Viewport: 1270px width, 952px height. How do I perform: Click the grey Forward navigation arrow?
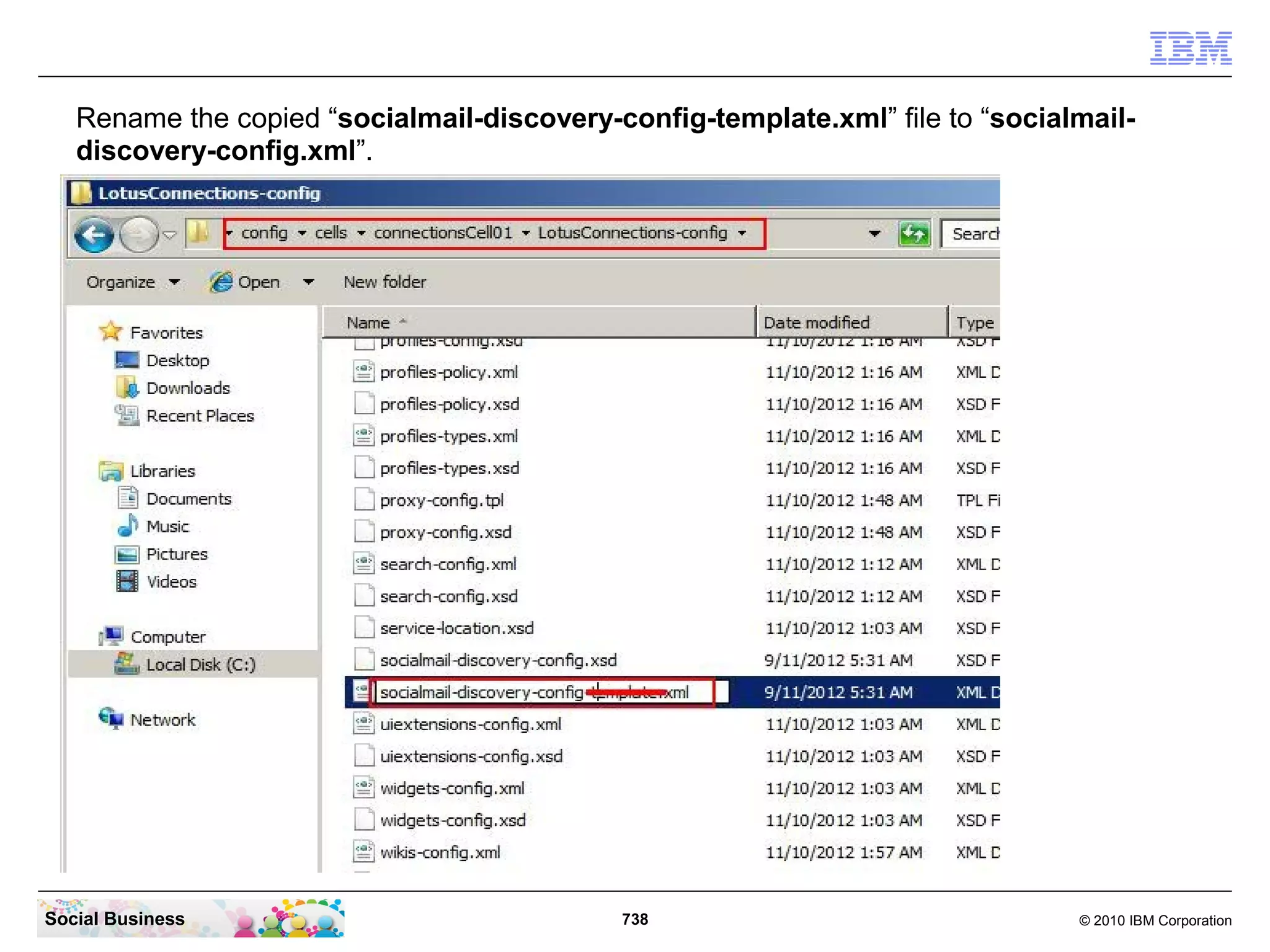click(x=138, y=235)
